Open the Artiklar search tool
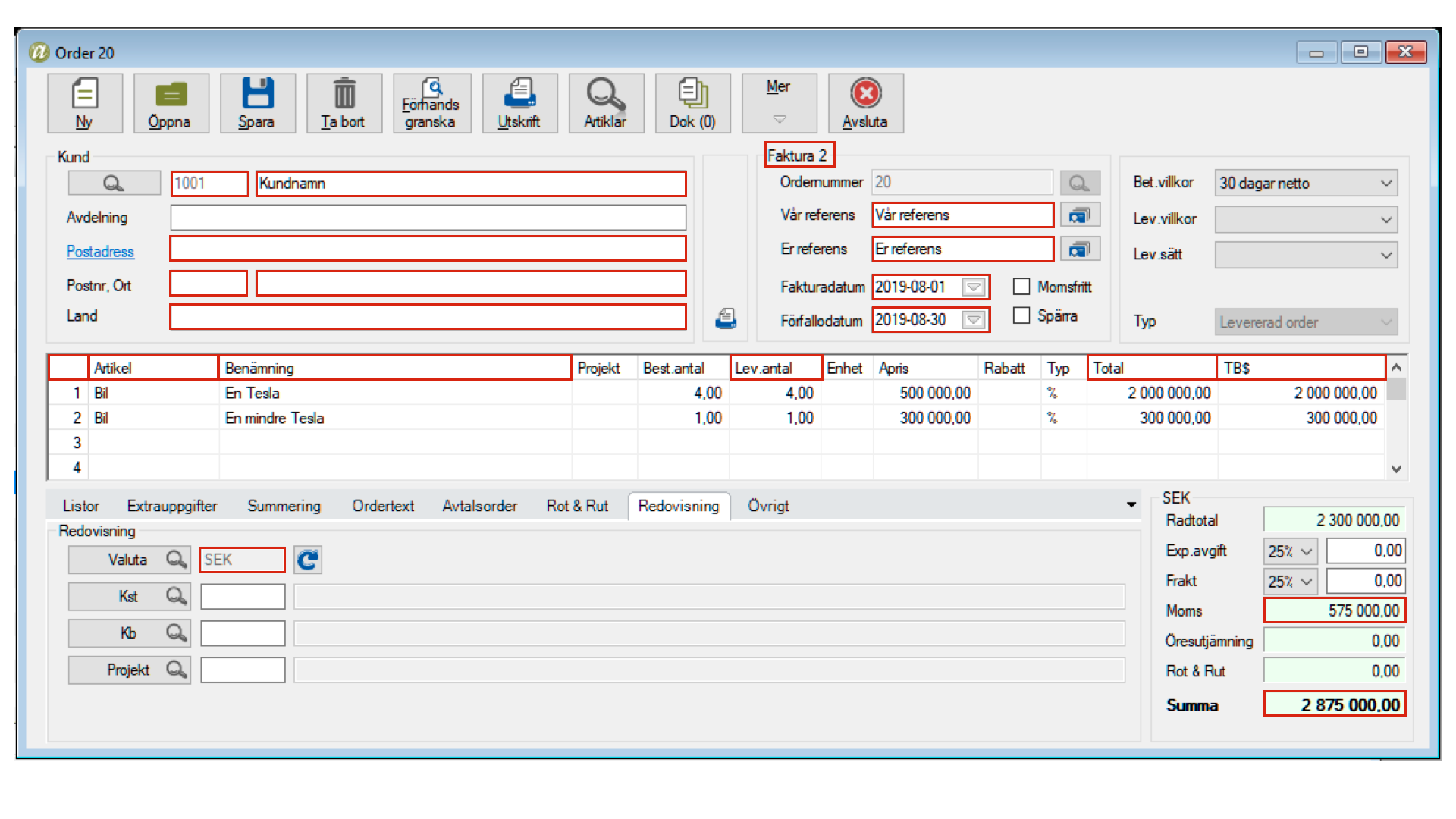The image size is (1456, 819). 605,94
